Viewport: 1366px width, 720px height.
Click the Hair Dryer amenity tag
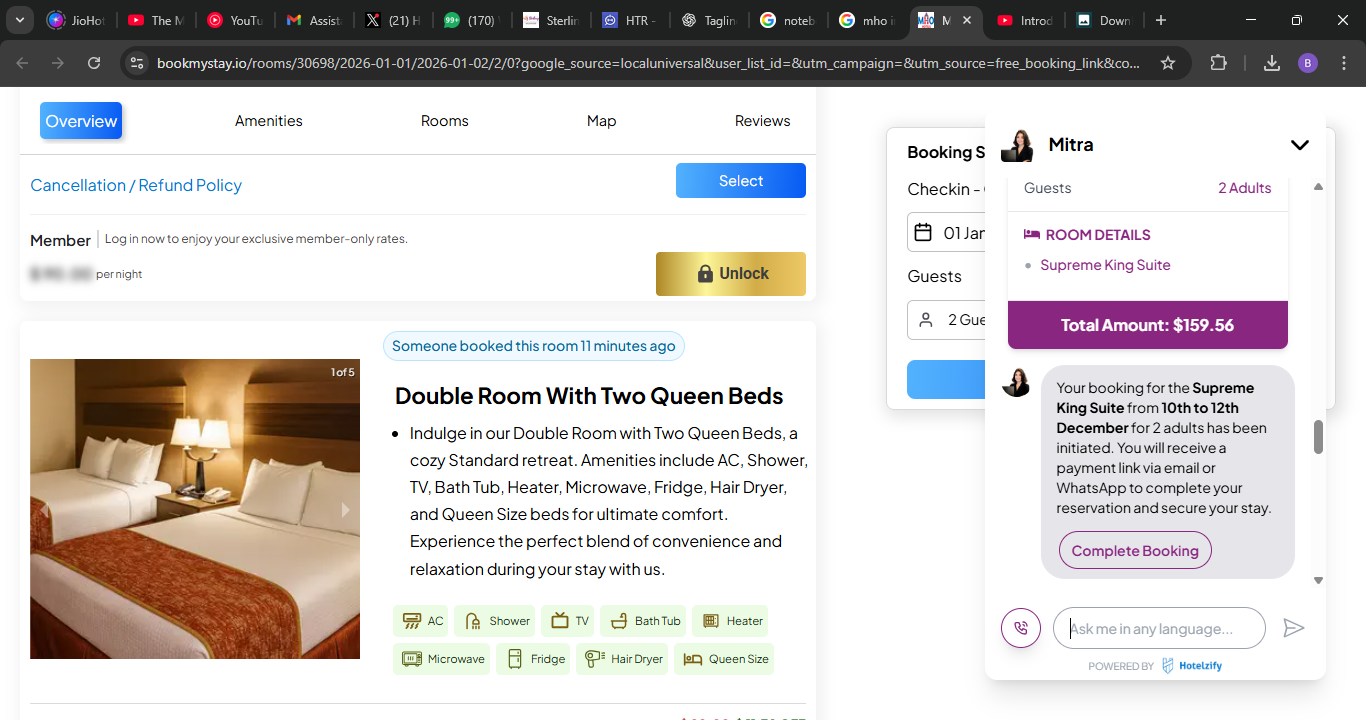click(622, 659)
